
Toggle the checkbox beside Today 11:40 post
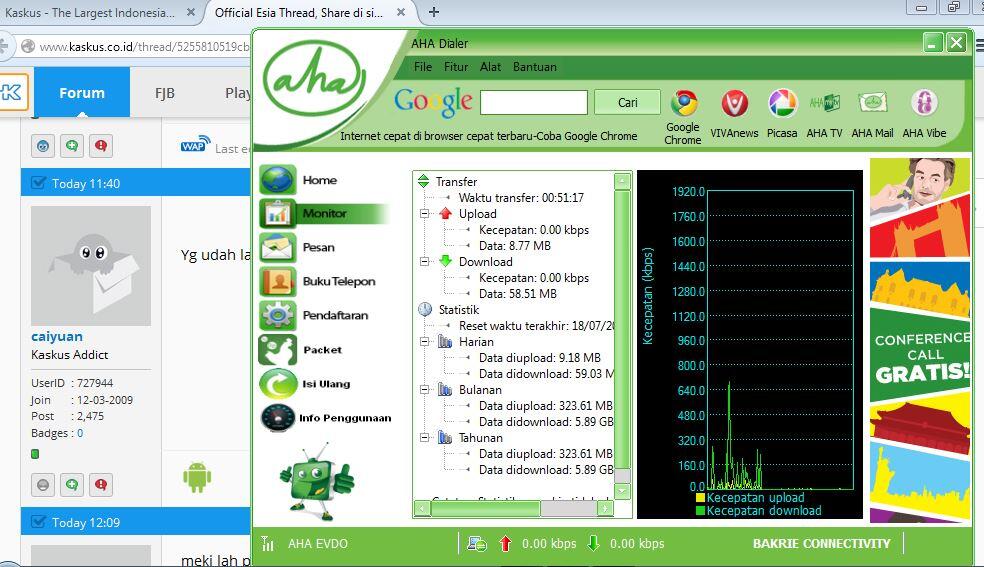point(39,183)
